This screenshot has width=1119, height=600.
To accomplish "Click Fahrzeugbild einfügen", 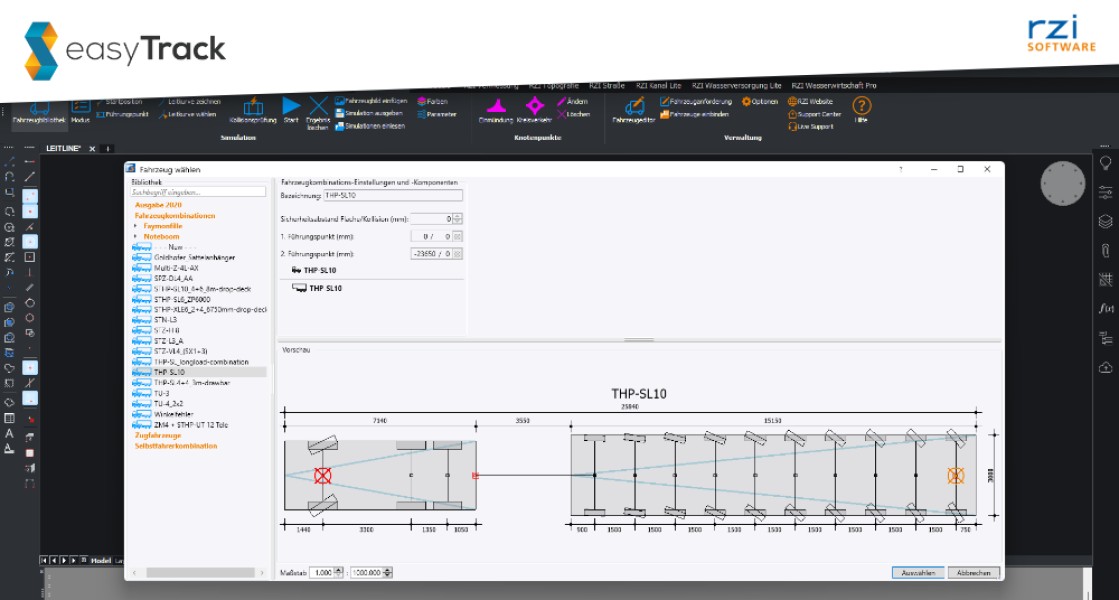I will [371, 101].
